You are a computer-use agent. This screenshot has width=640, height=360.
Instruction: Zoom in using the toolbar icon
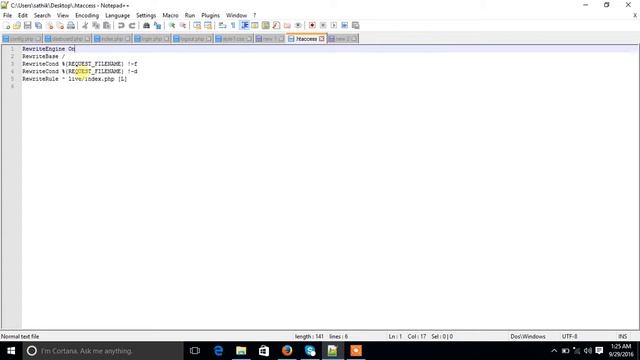(172, 25)
